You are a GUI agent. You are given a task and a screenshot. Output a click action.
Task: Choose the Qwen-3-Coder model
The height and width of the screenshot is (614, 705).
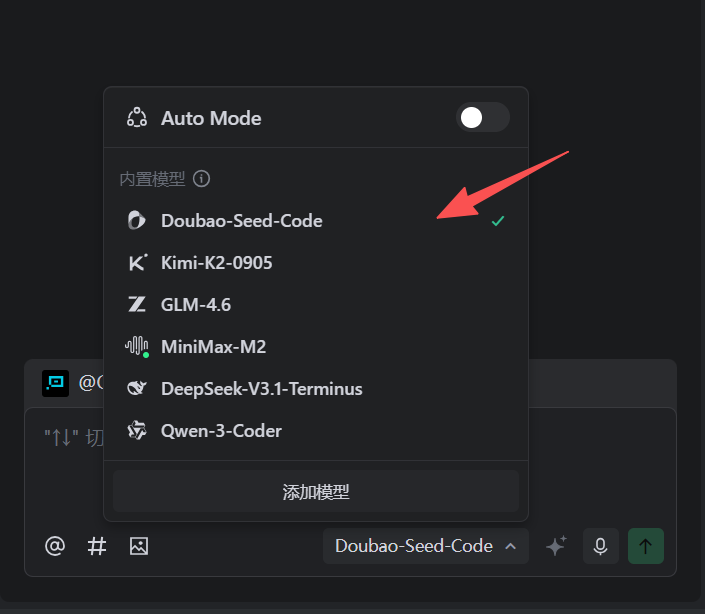221,431
